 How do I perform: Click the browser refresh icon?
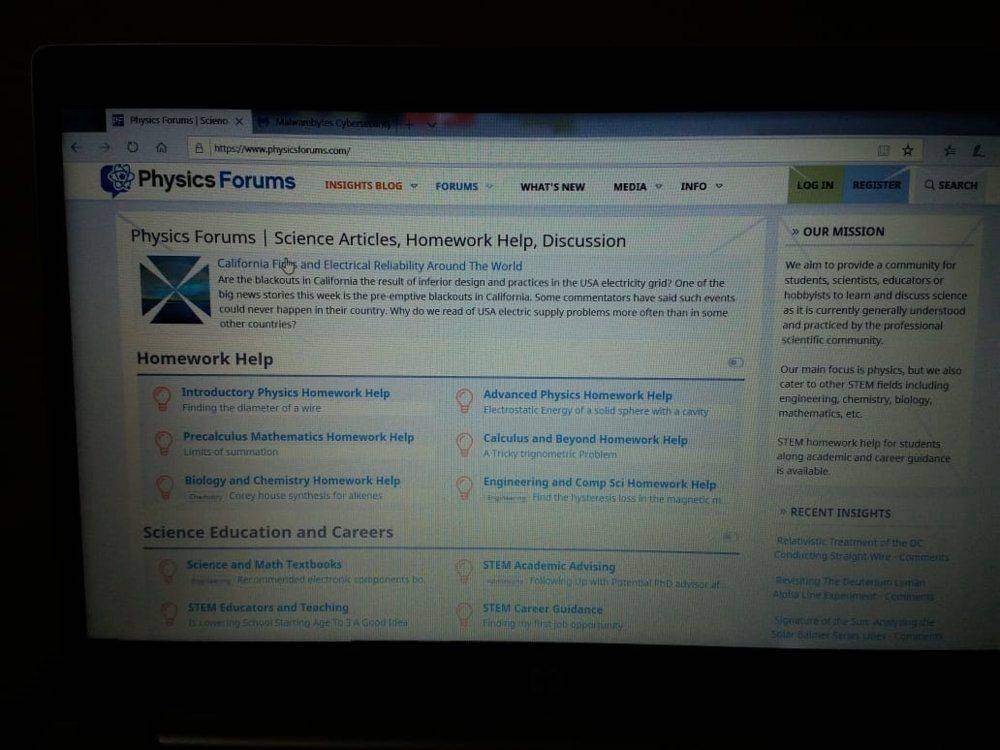coord(132,148)
